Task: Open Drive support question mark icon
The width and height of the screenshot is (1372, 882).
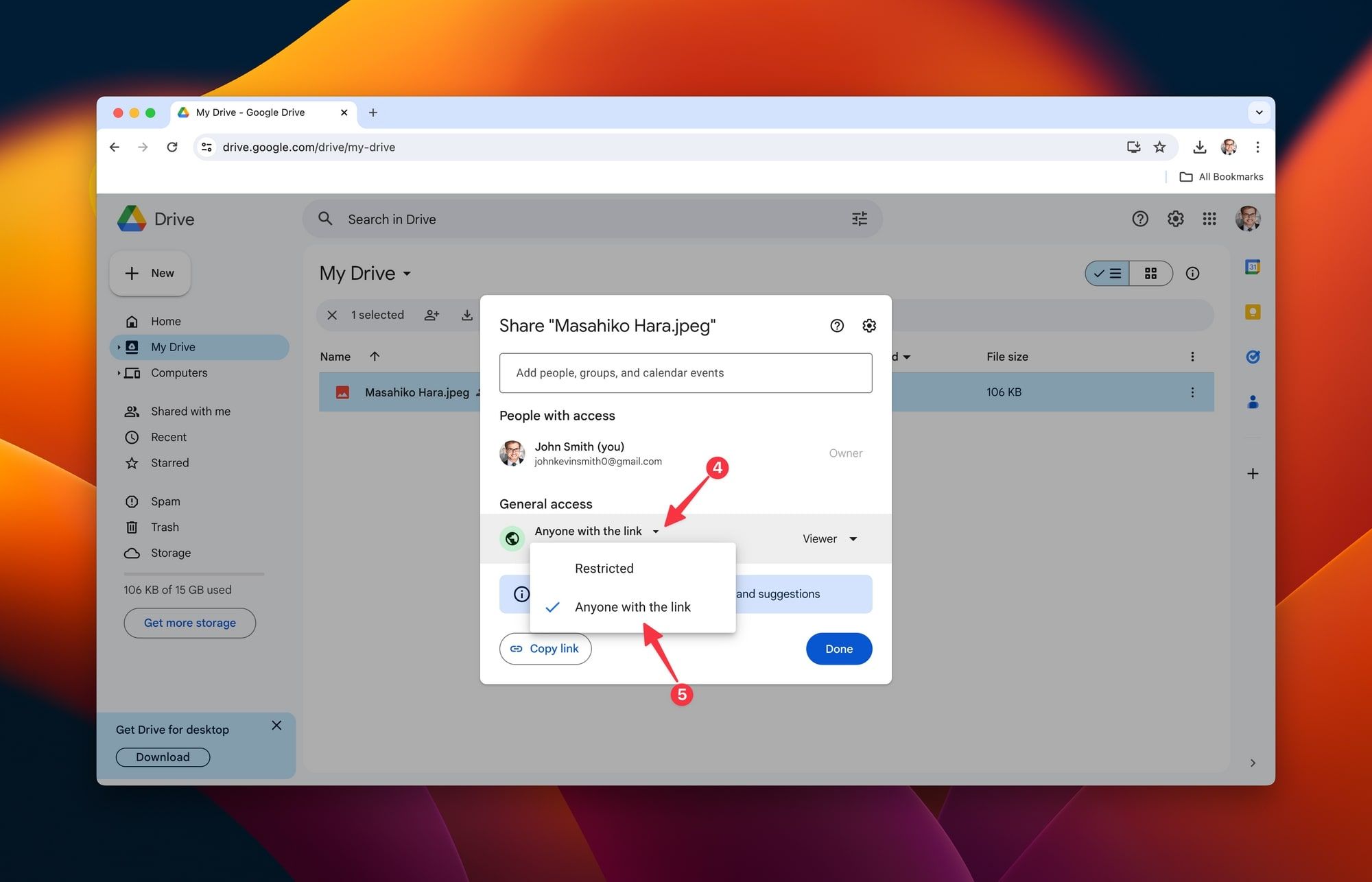Action: click(1140, 219)
